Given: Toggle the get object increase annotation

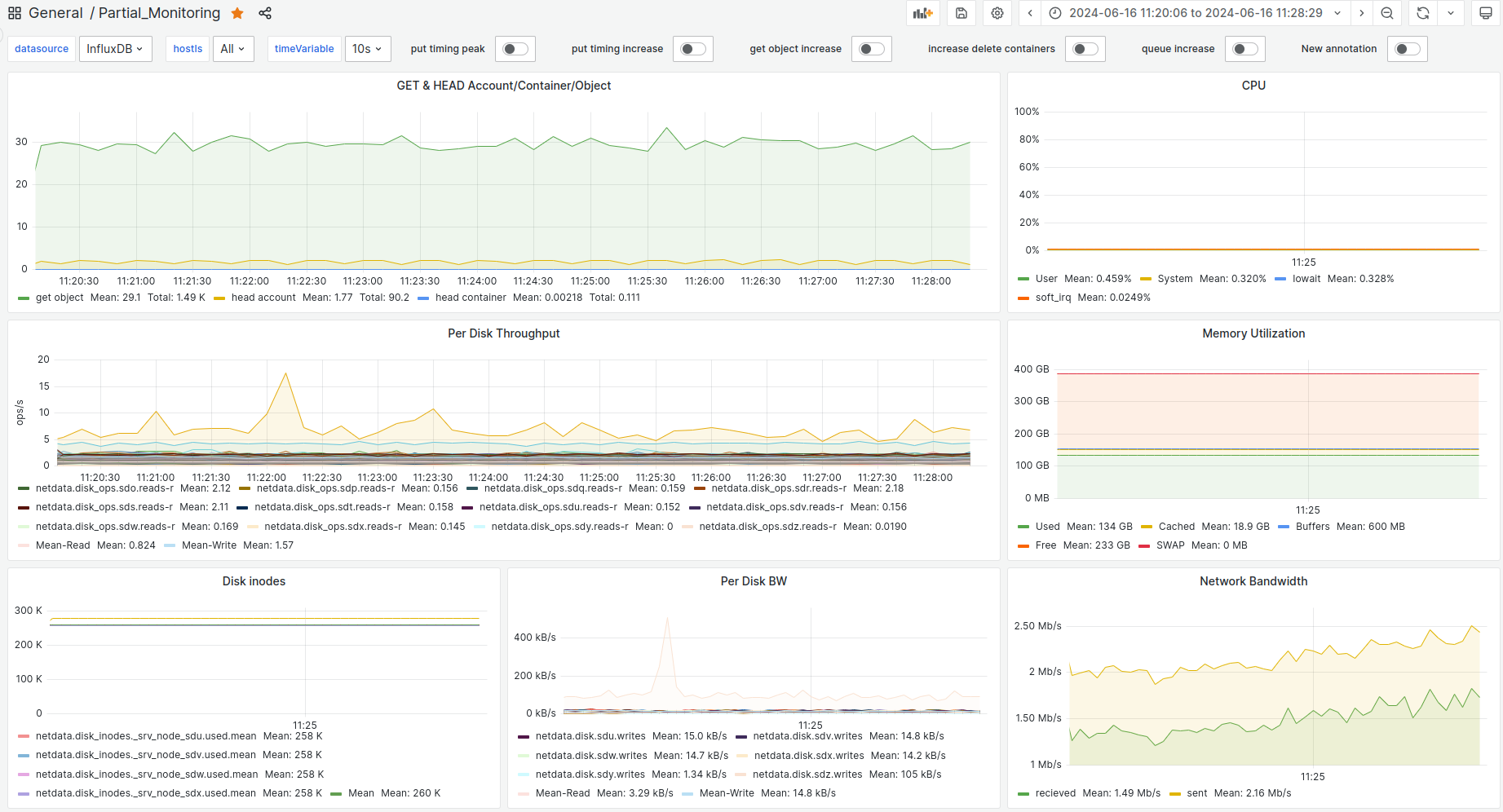Looking at the screenshot, I should pyautogui.click(x=871, y=49).
